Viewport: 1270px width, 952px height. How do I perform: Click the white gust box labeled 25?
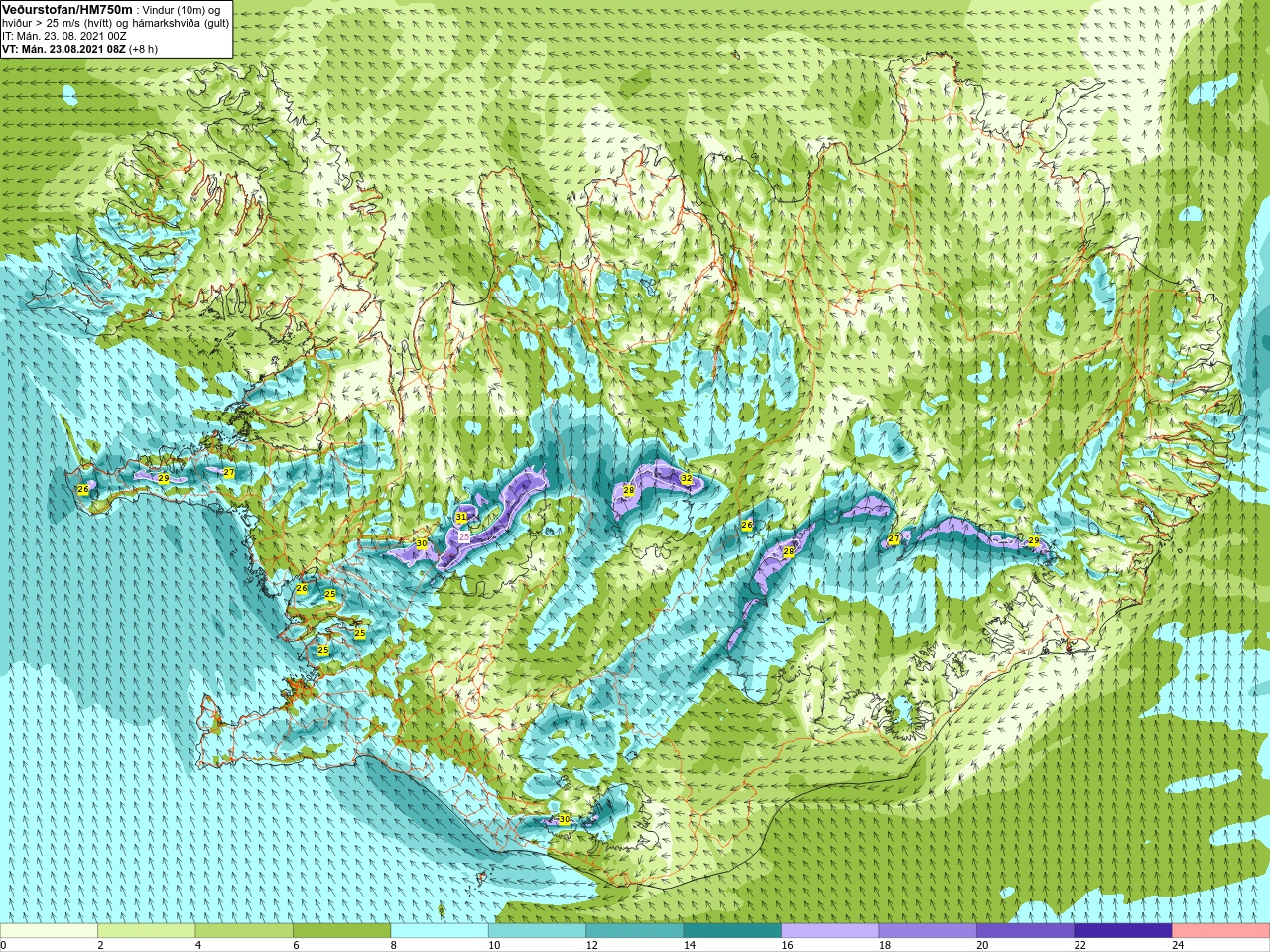point(463,536)
